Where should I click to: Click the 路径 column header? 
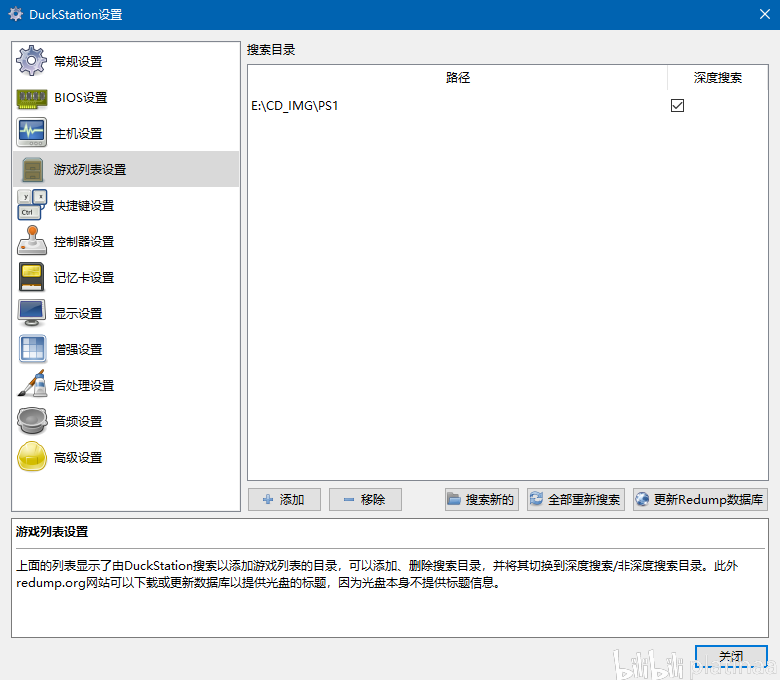click(458, 78)
